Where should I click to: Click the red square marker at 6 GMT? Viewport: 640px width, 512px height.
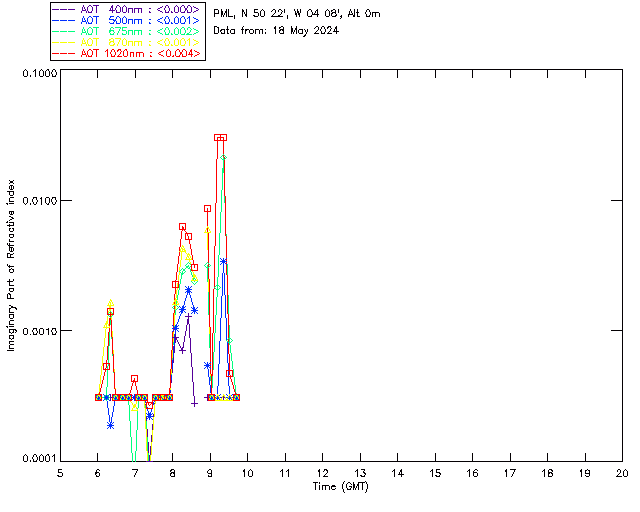98,397
